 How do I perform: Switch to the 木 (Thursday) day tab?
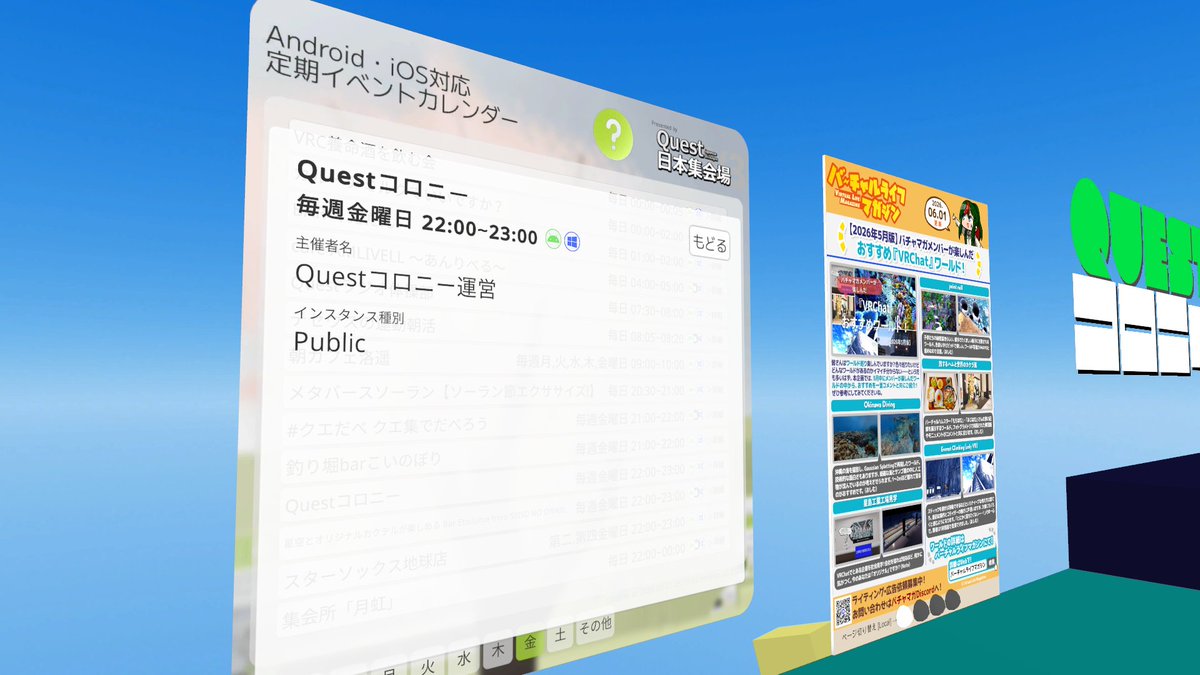click(x=496, y=652)
